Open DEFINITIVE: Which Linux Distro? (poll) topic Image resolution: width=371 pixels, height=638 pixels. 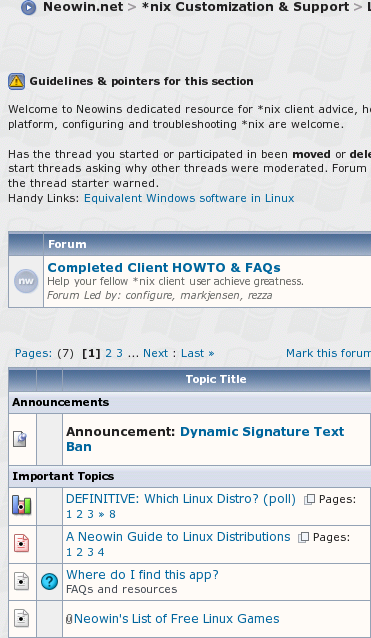181,499
